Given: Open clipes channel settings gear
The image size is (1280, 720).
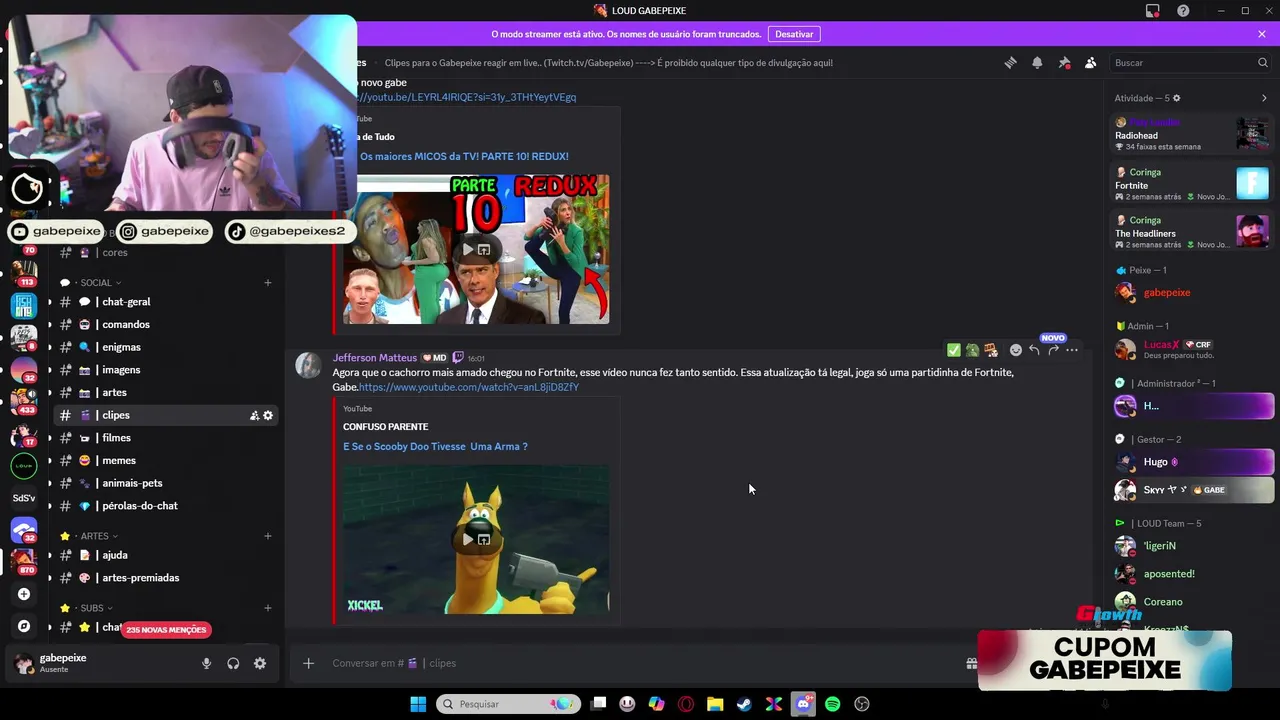Looking at the screenshot, I should point(268,415).
